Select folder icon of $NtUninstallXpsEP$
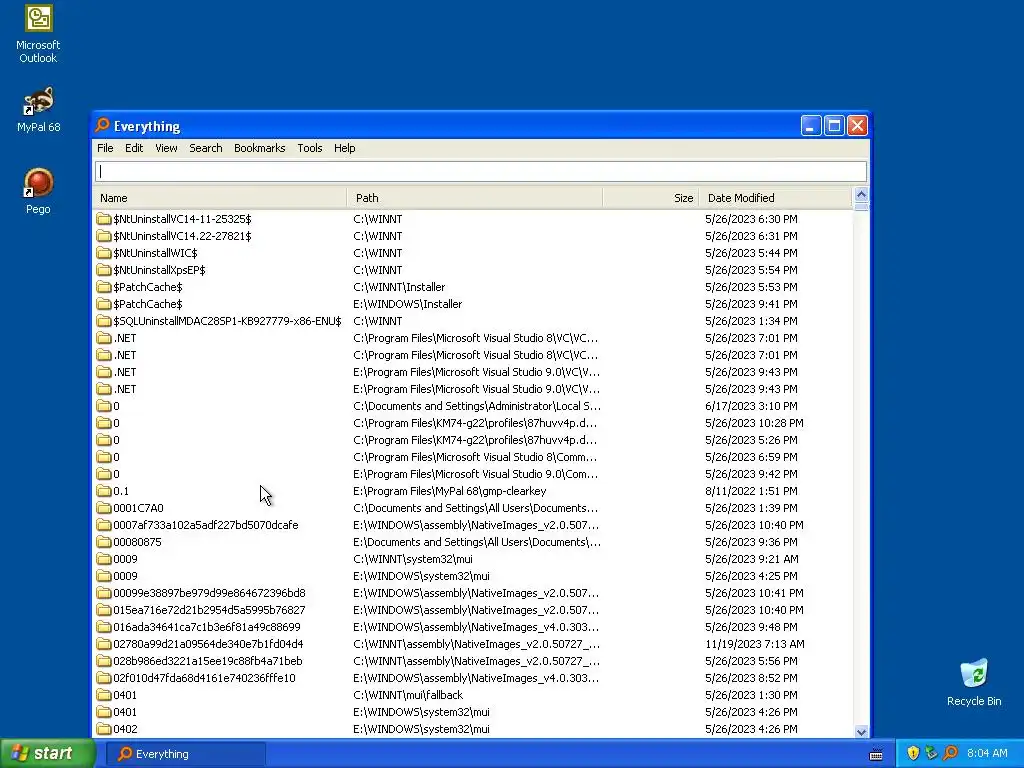The height and width of the screenshot is (768, 1024). [104, 270]
